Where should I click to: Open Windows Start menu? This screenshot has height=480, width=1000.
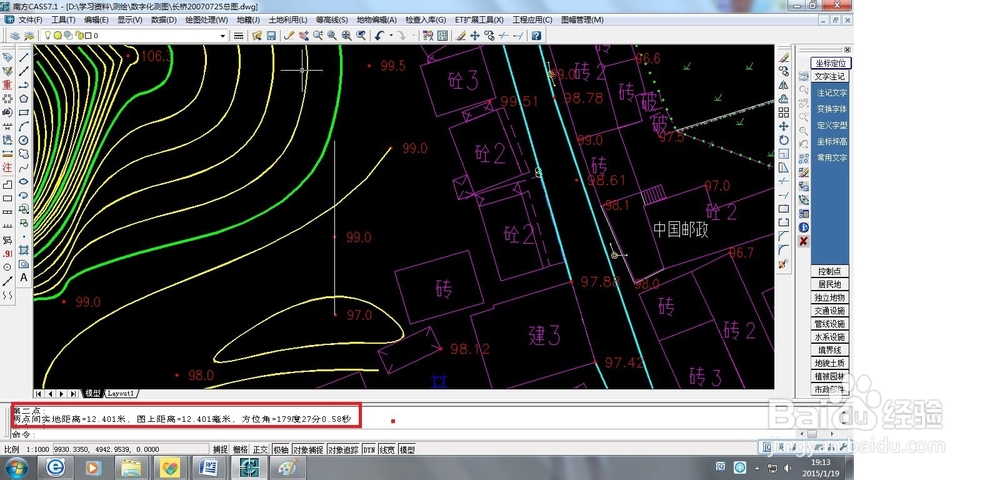17,469
